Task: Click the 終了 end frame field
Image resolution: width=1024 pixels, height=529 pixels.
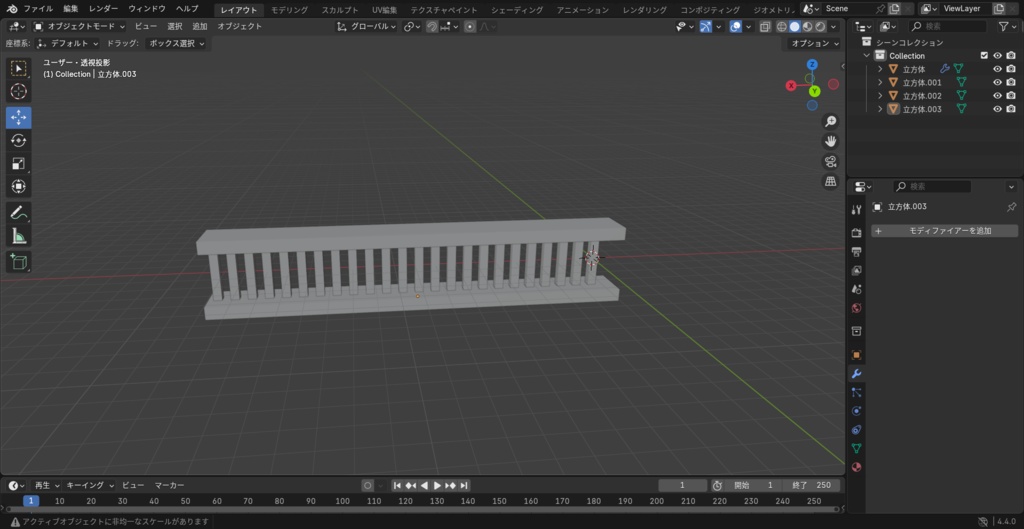Action: [811, 485]
